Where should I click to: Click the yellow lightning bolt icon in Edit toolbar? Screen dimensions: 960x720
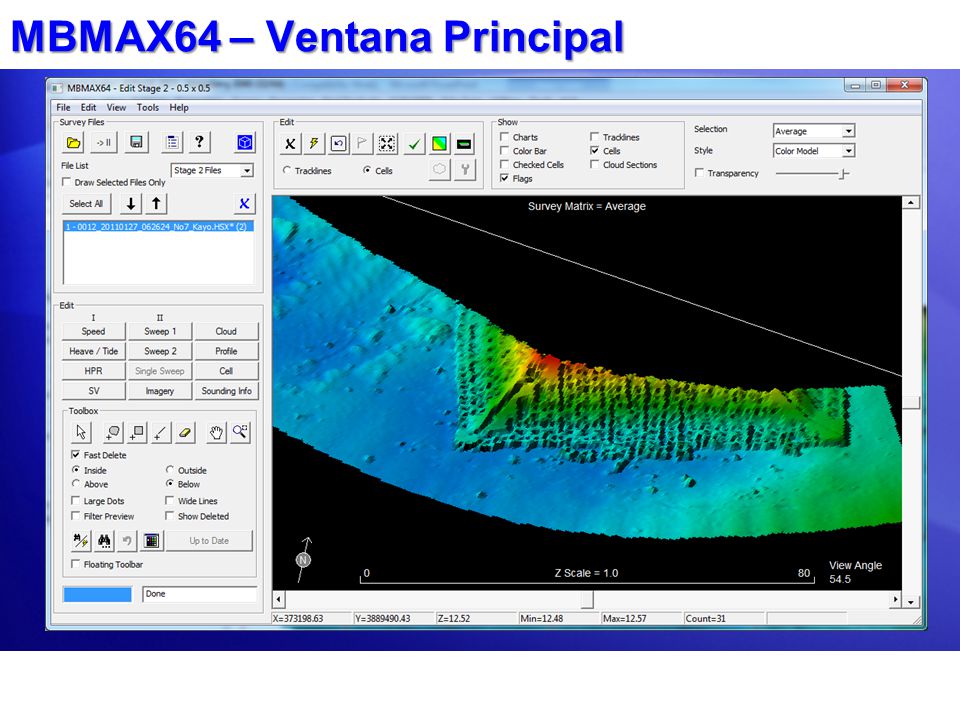pyautogui.click(x=314, y=144)
